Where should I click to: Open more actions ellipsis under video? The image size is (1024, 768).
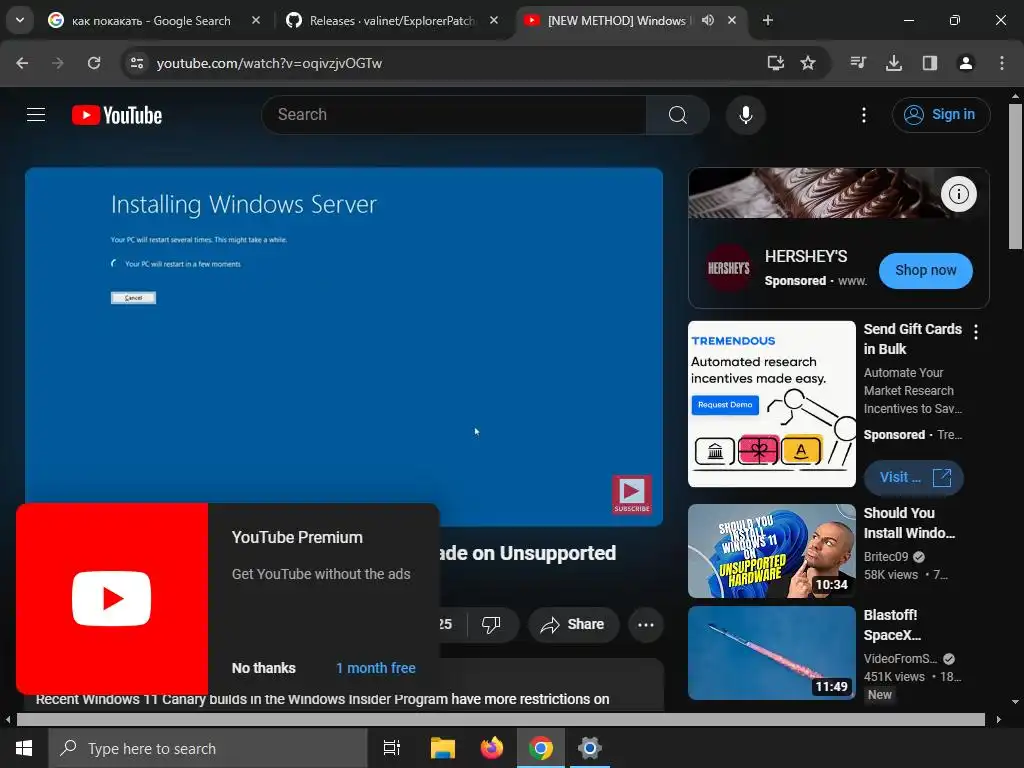pyautogui.click(x=646, y=624)
